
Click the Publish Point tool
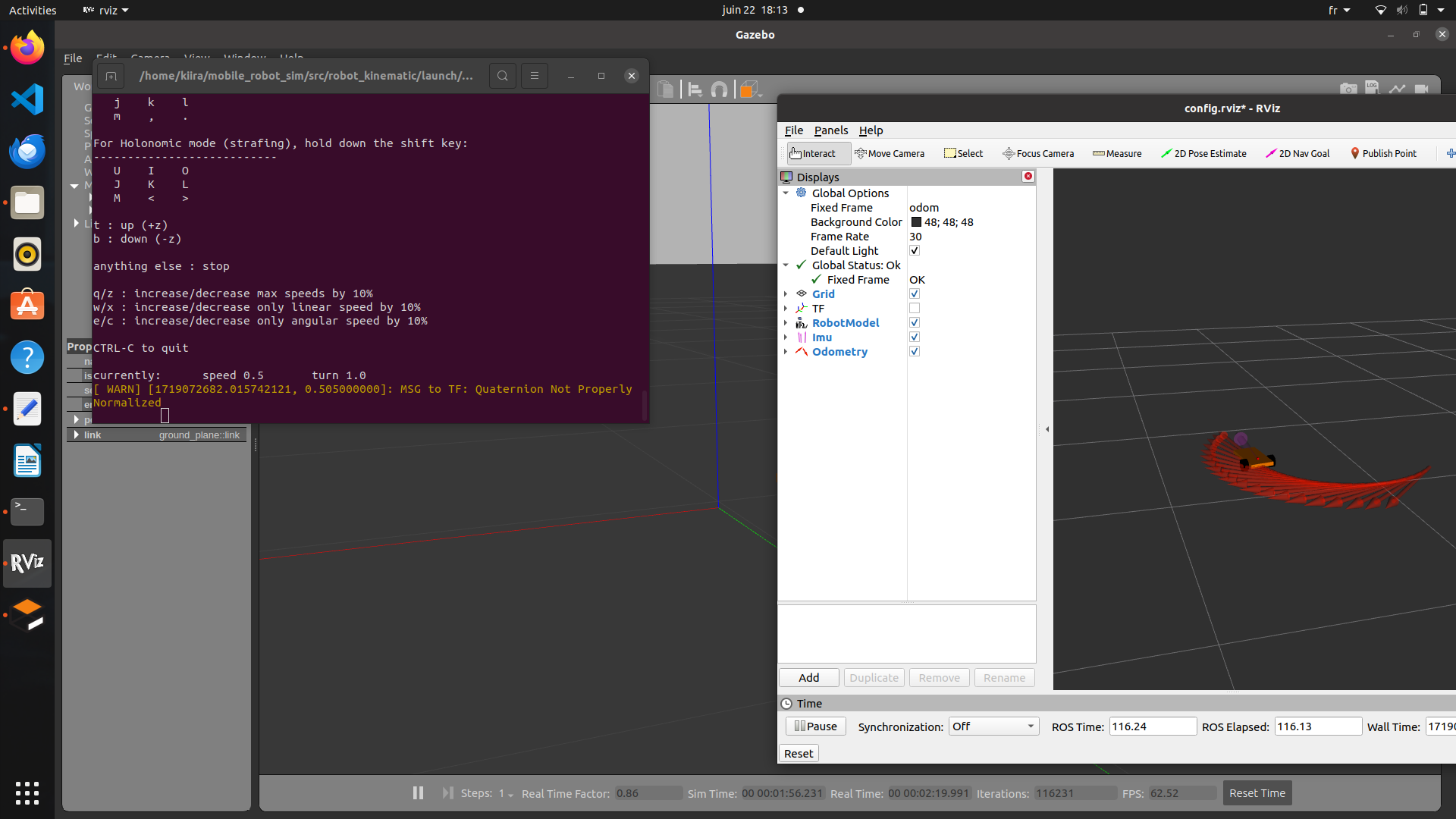(1383, 153)
